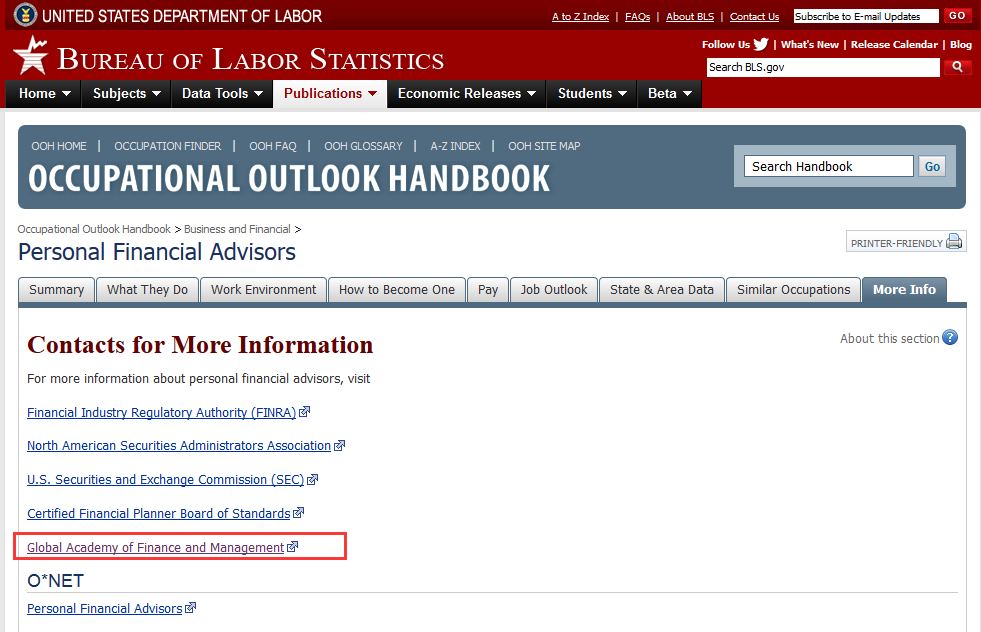Open North American Securities Administrators Association link
The height and width of the screenshot is (632, 981).
pos(179,446)
